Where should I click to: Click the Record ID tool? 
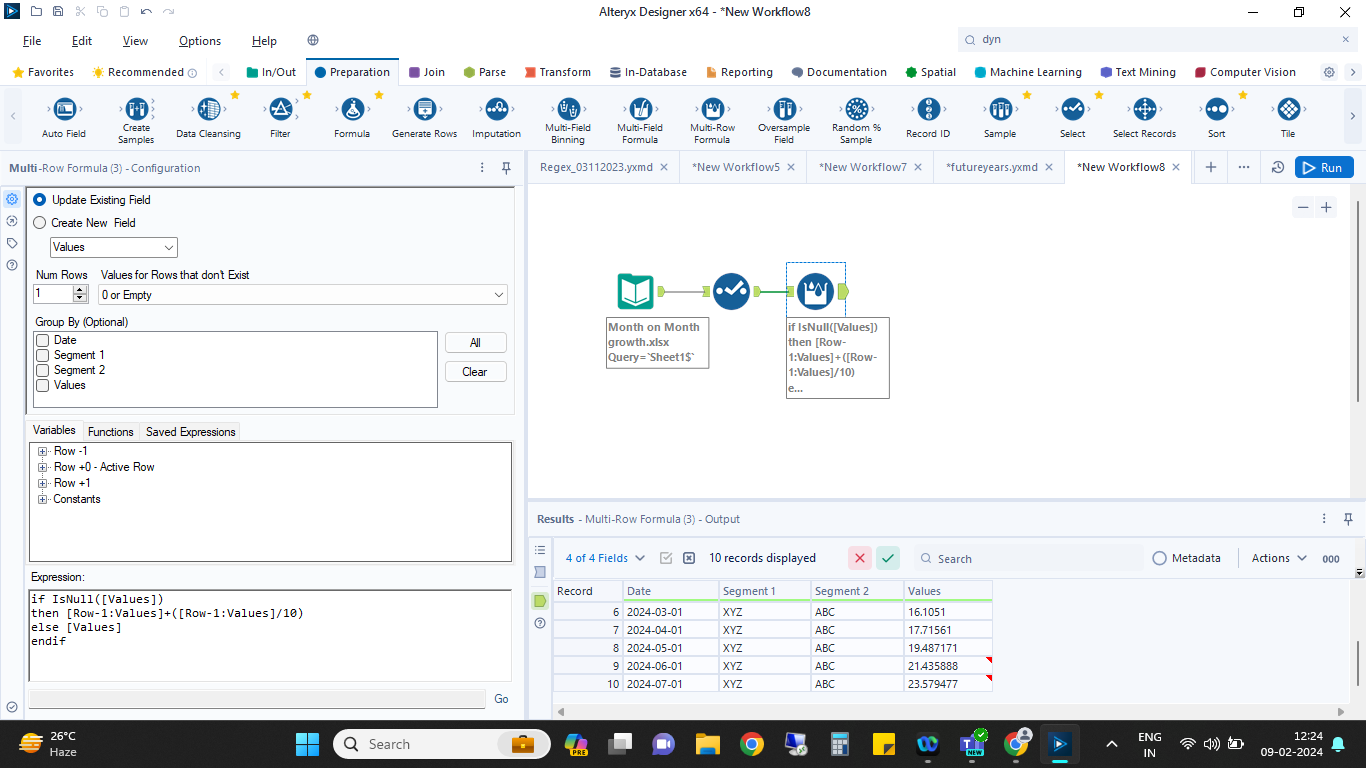coord(927,110)
